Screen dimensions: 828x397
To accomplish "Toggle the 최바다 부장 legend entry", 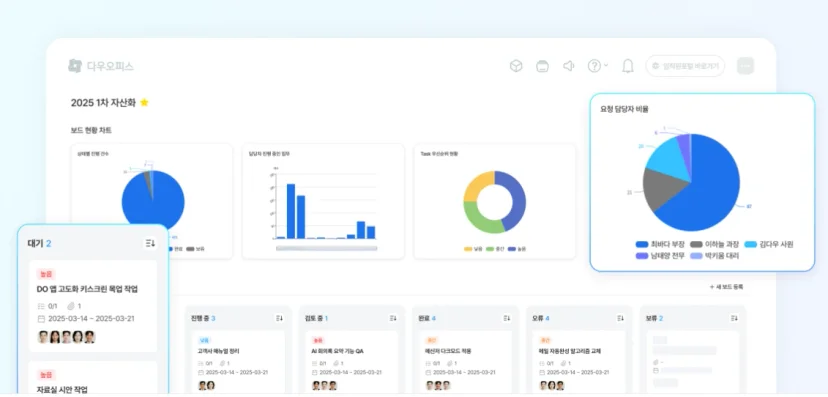I will [660, 244].
